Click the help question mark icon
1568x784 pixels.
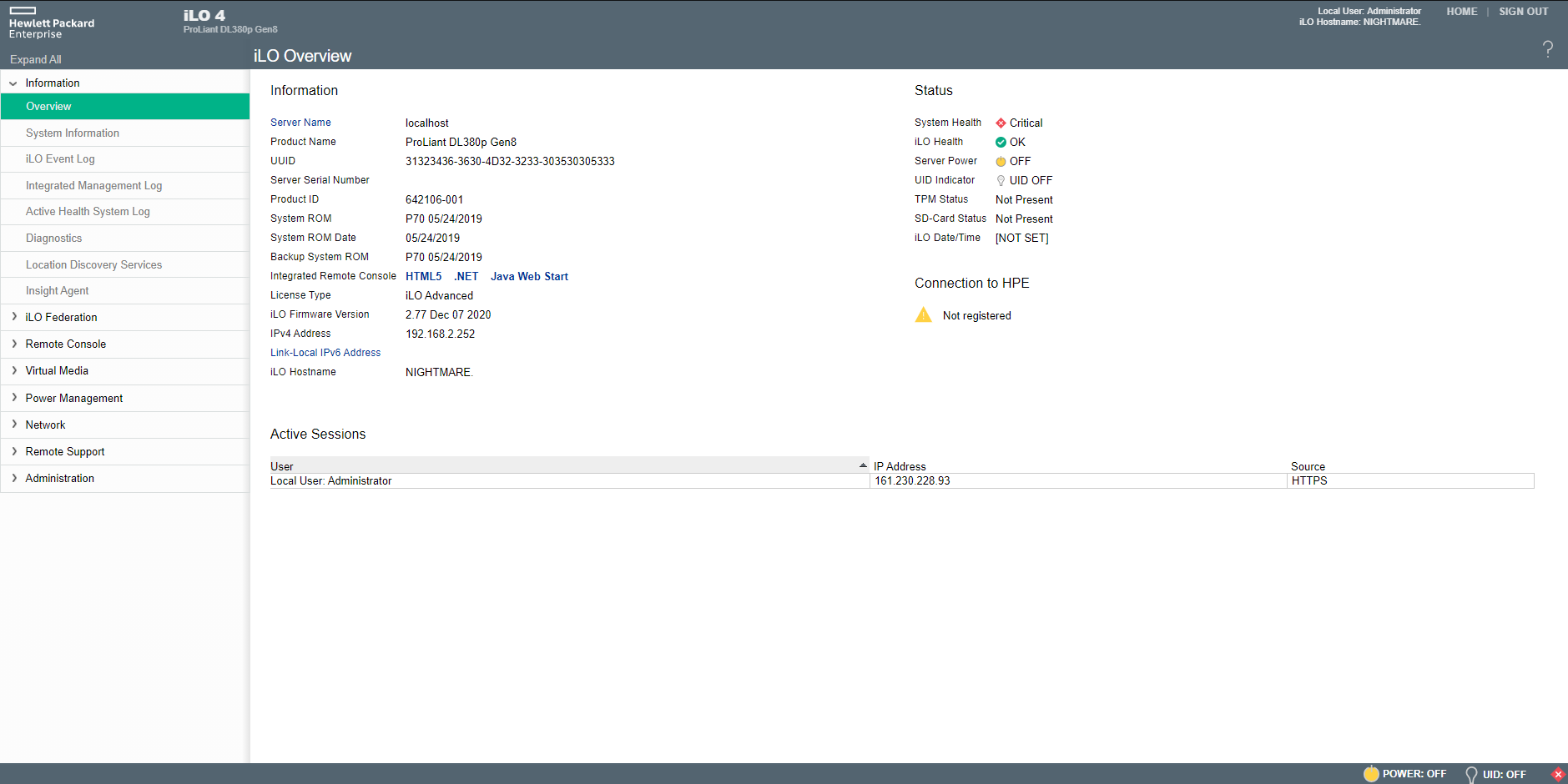tap(1548, 49)
